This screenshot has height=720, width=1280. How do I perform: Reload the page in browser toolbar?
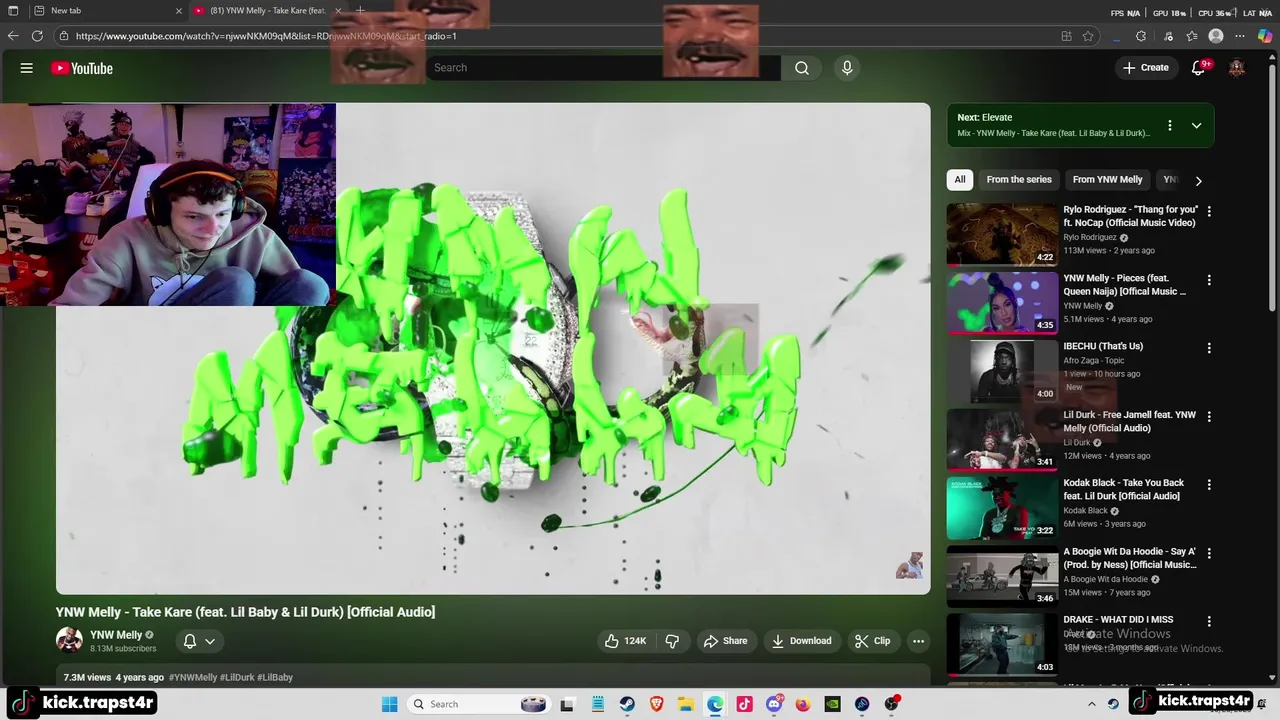pos(37,36)
